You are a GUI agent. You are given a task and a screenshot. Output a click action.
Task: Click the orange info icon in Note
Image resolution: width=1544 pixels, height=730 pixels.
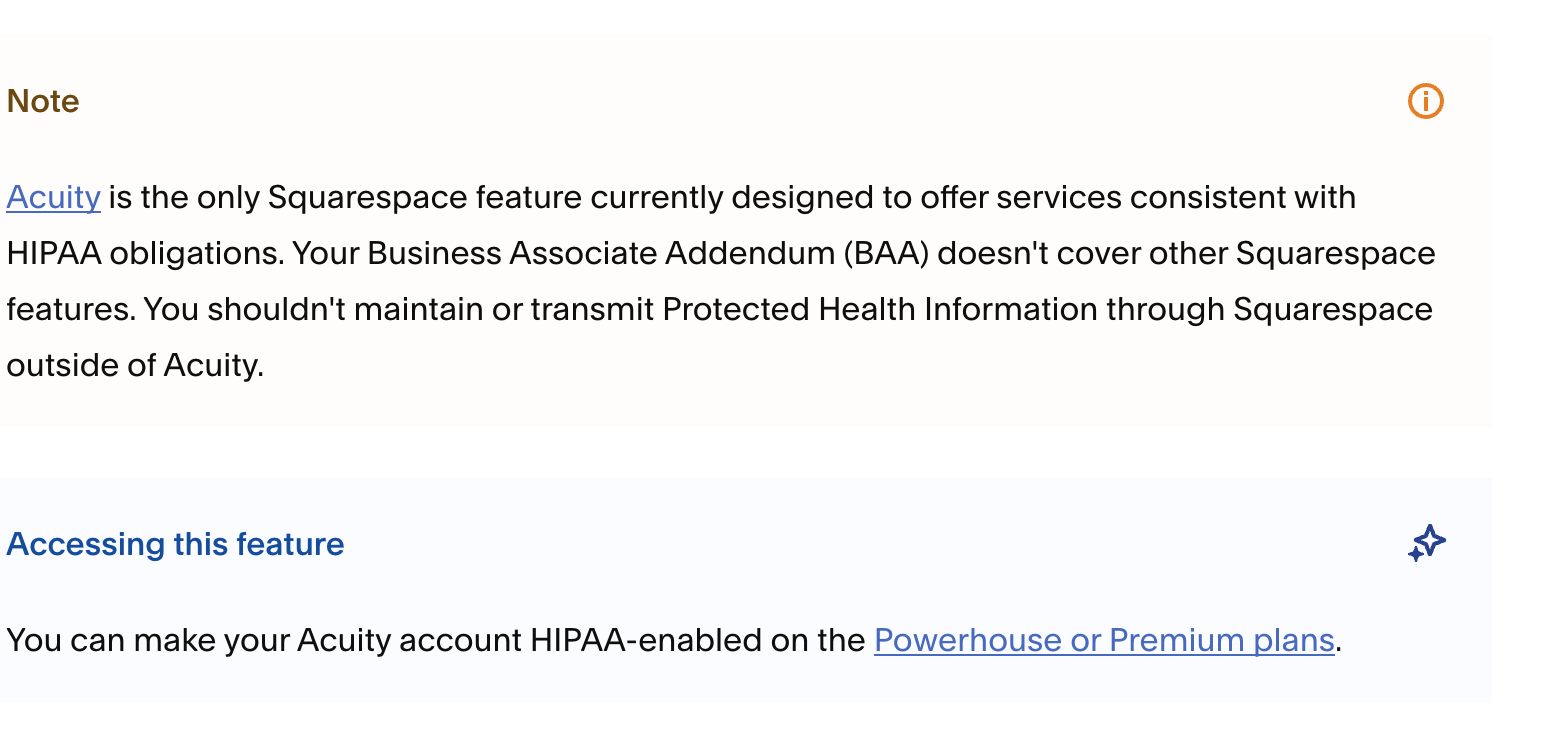pyautogui.click(x=1425, y=101)
